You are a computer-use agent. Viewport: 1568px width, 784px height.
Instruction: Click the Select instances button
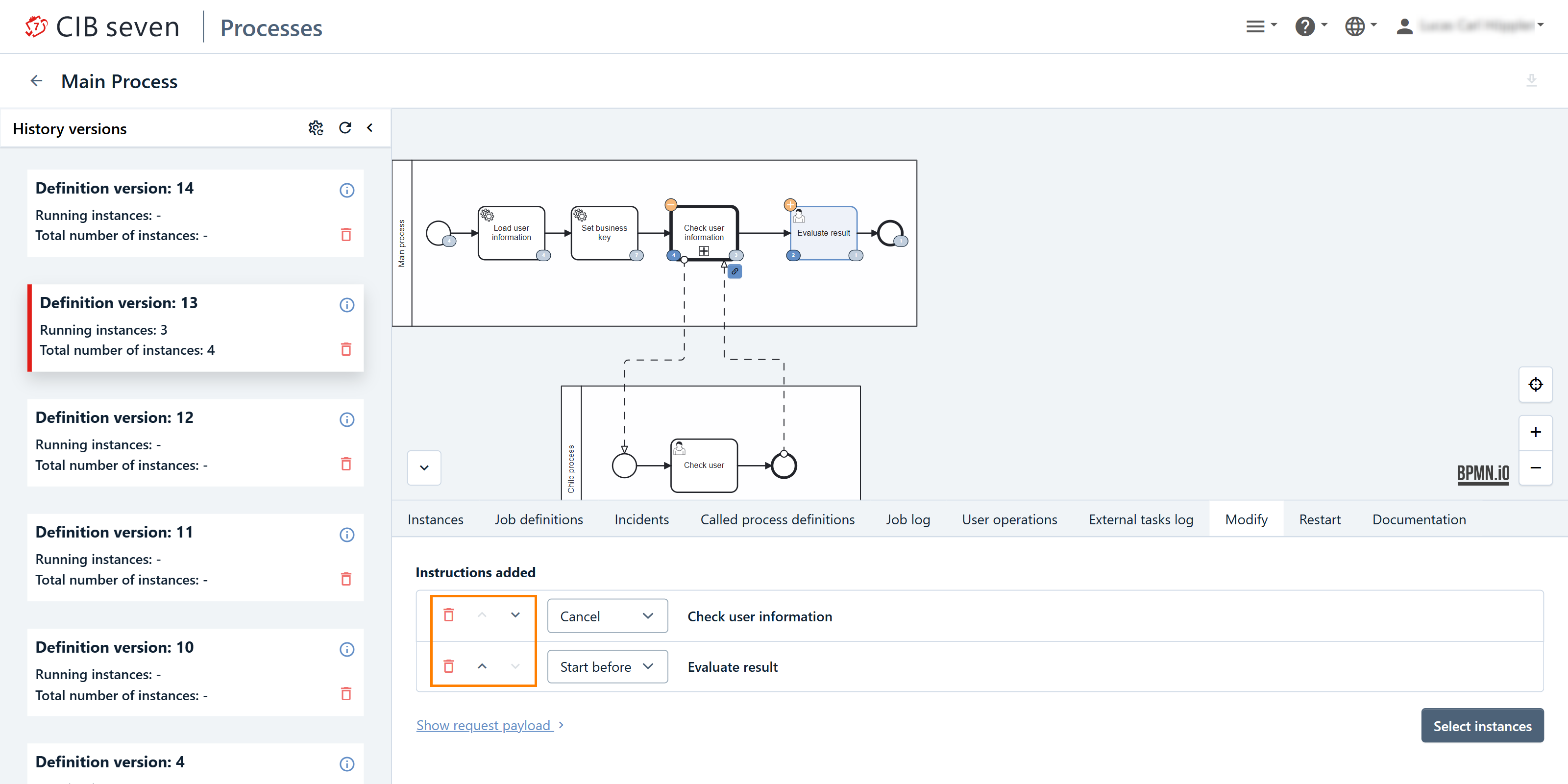click(1482, 726)
